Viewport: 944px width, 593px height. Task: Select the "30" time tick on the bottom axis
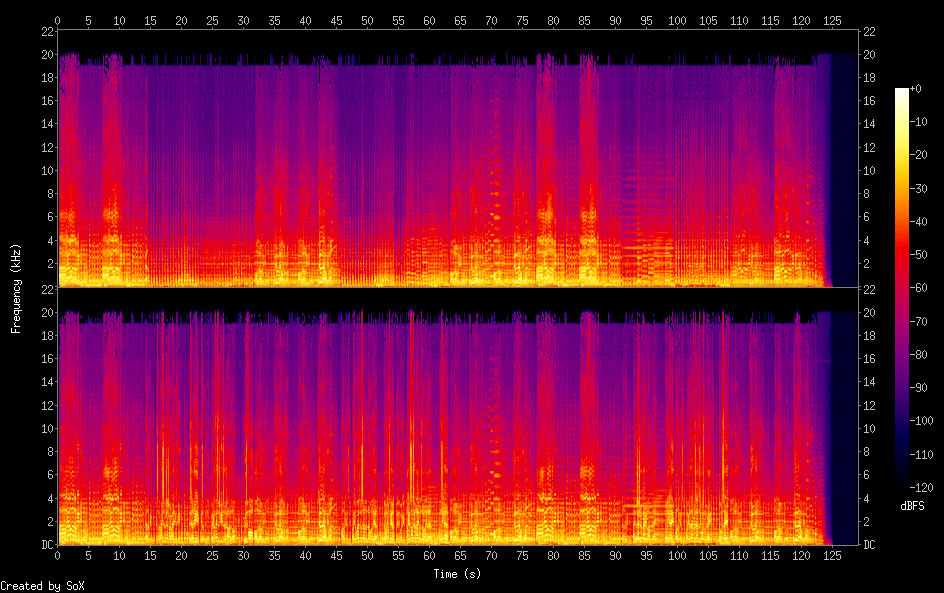click(x=243, y=557)
